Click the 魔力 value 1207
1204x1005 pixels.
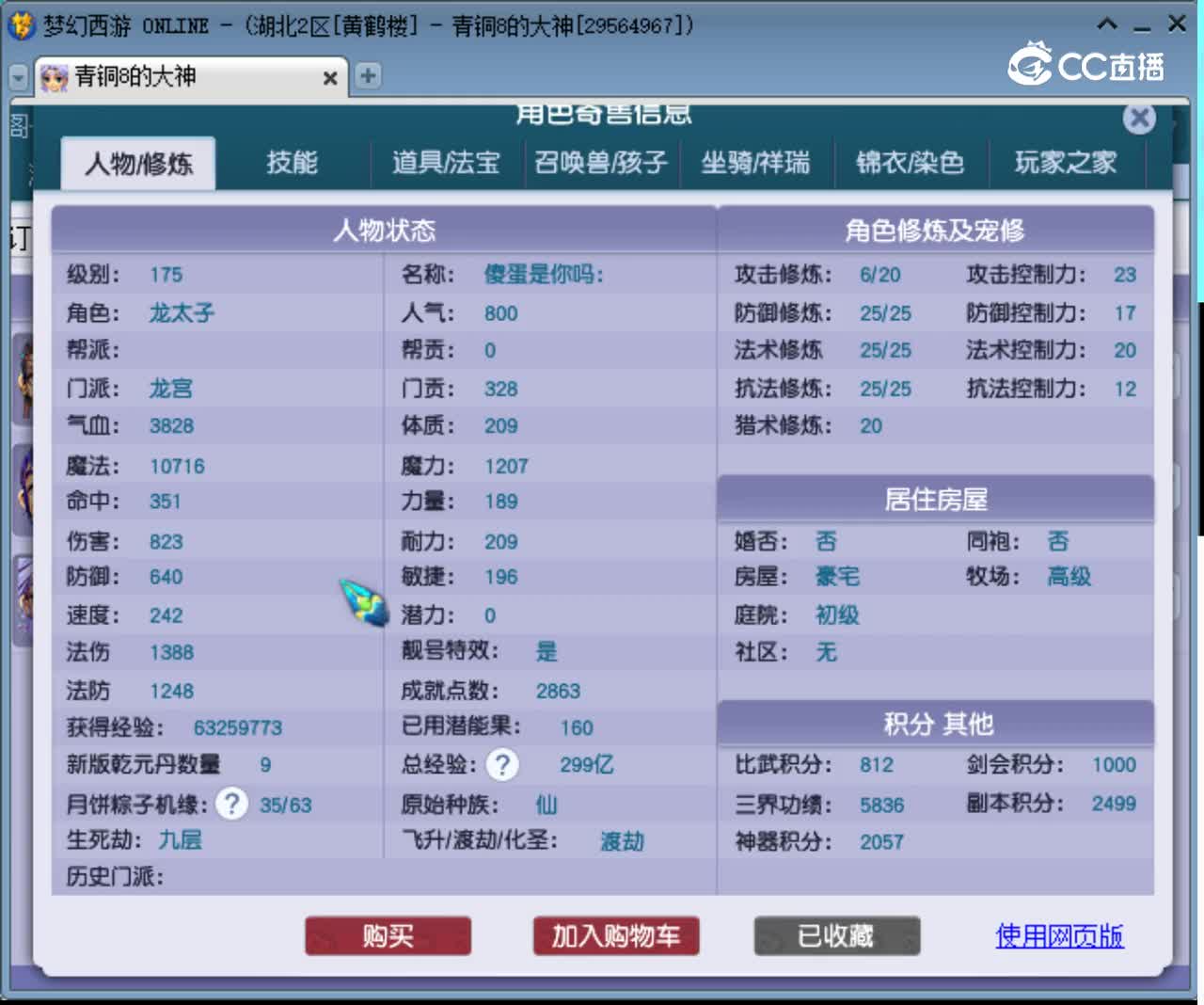pyautogui.click(x=506, y=467)
